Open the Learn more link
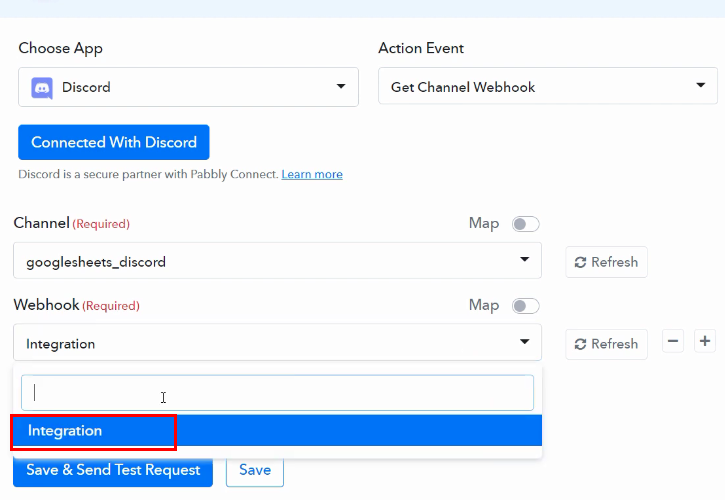Viewport: 725px width, 500px height. 312,174
